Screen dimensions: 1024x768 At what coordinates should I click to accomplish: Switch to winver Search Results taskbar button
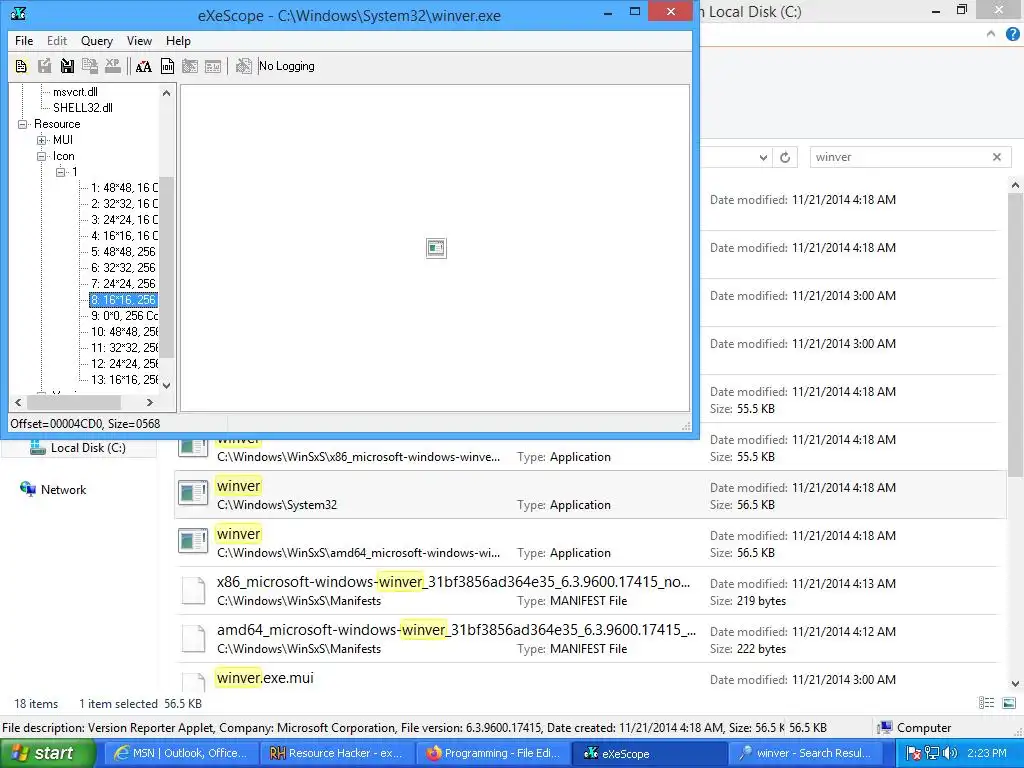tap(806, 753)
